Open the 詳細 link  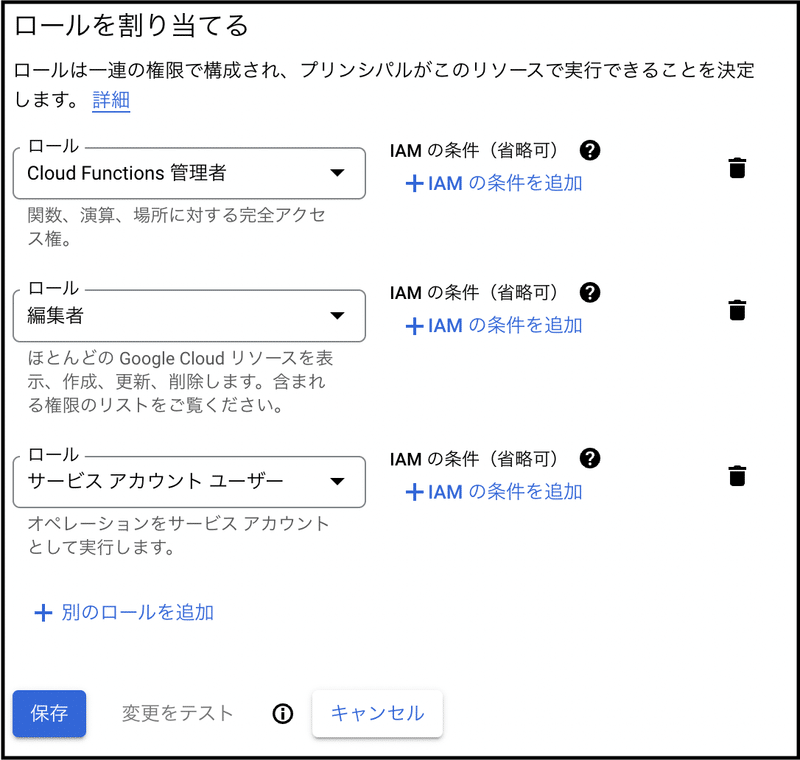111,99
